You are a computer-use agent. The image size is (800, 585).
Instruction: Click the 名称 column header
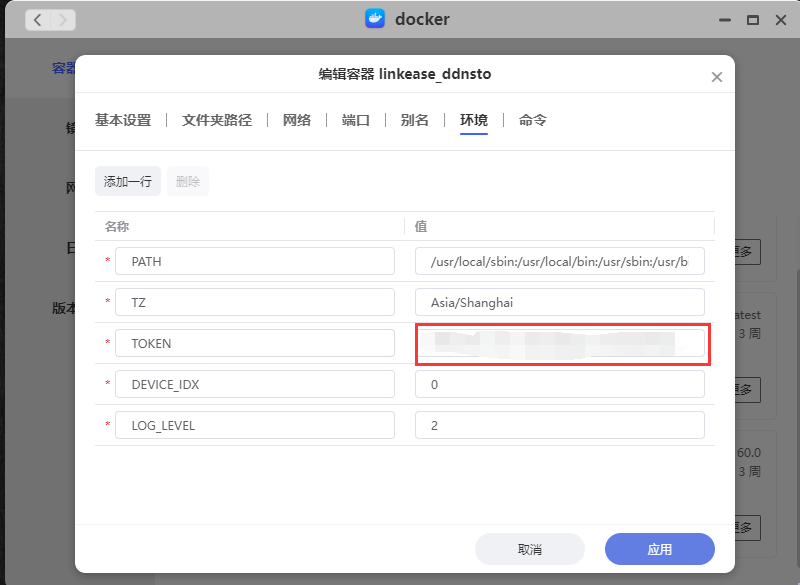[x=117, y=226]
